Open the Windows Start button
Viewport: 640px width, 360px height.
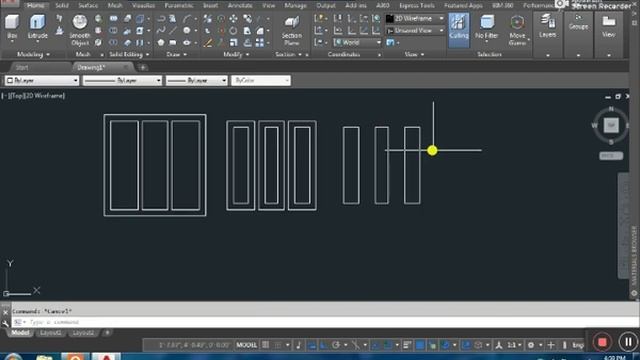[x=13, y=357]
